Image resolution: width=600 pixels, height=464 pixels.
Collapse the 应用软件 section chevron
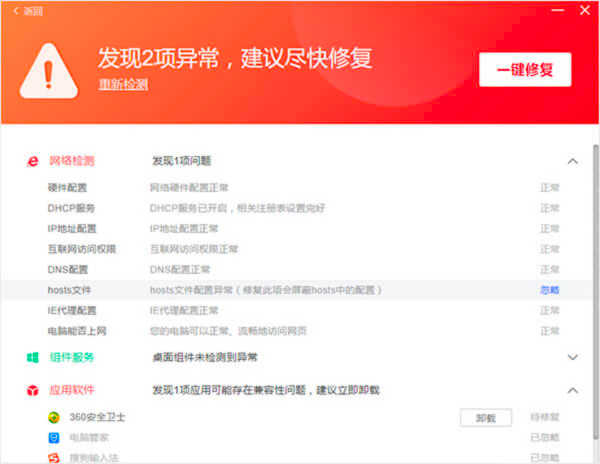tap(572, 391)
